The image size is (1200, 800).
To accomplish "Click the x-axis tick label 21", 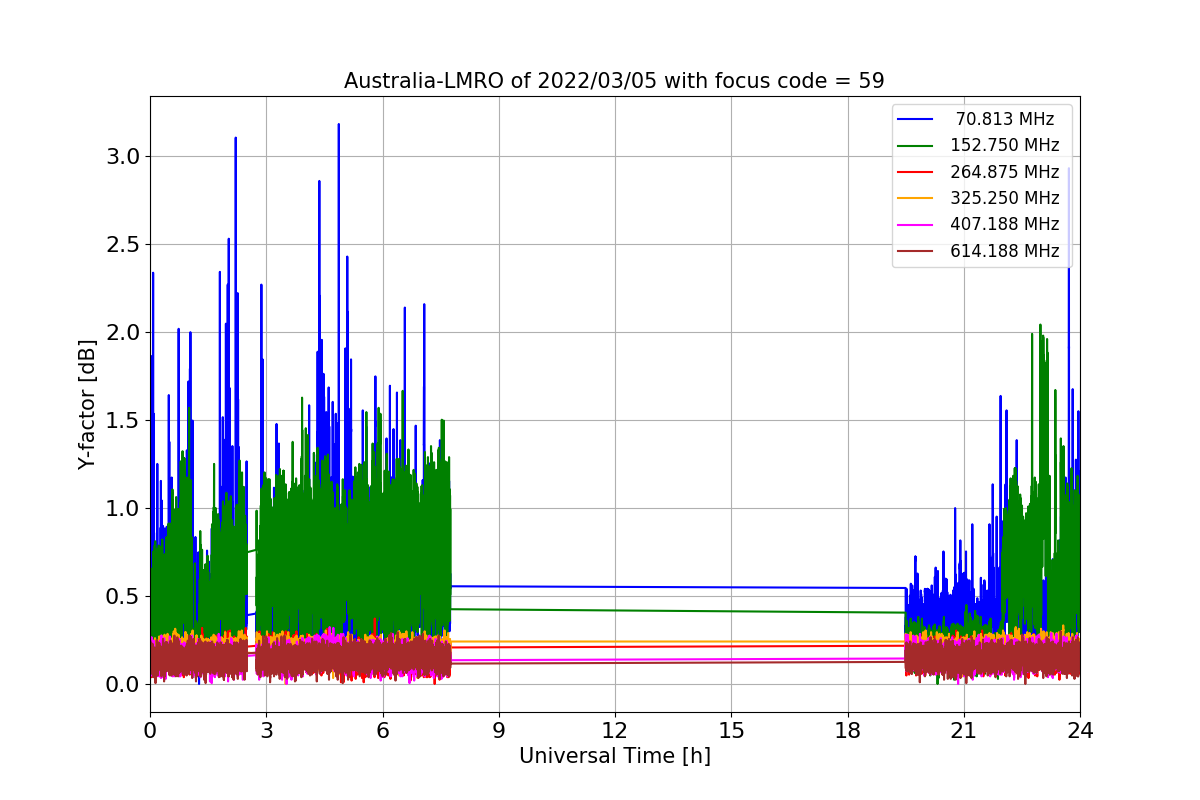I will (x=964, y=731).
